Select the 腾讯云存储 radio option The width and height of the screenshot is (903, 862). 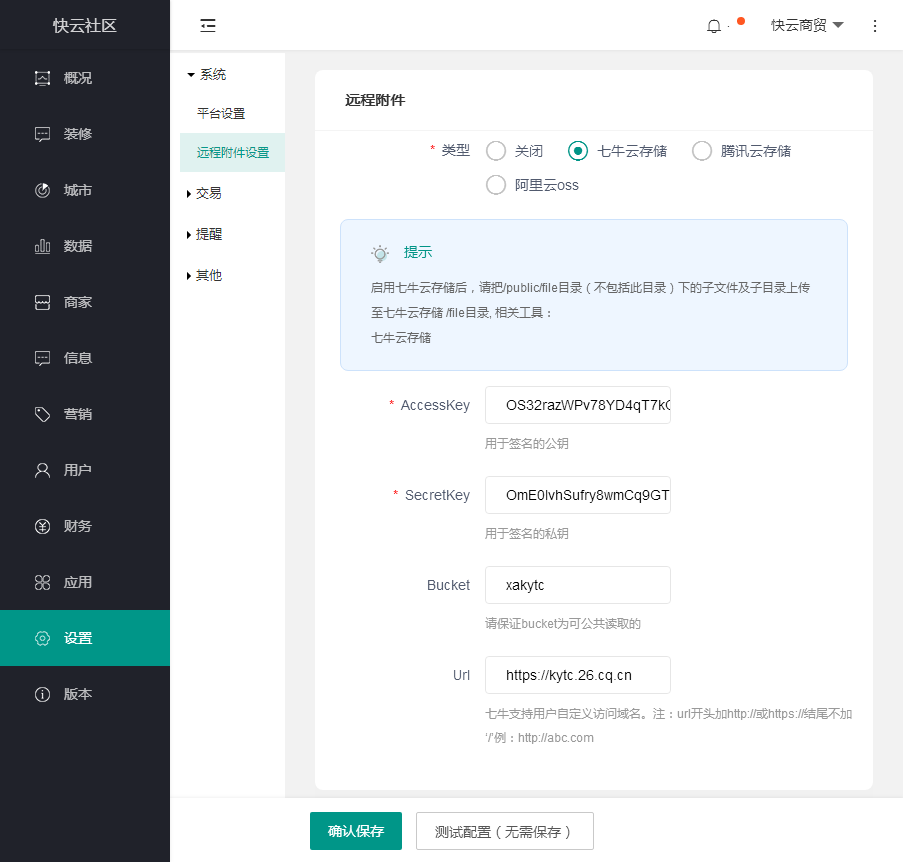(702, 151)
